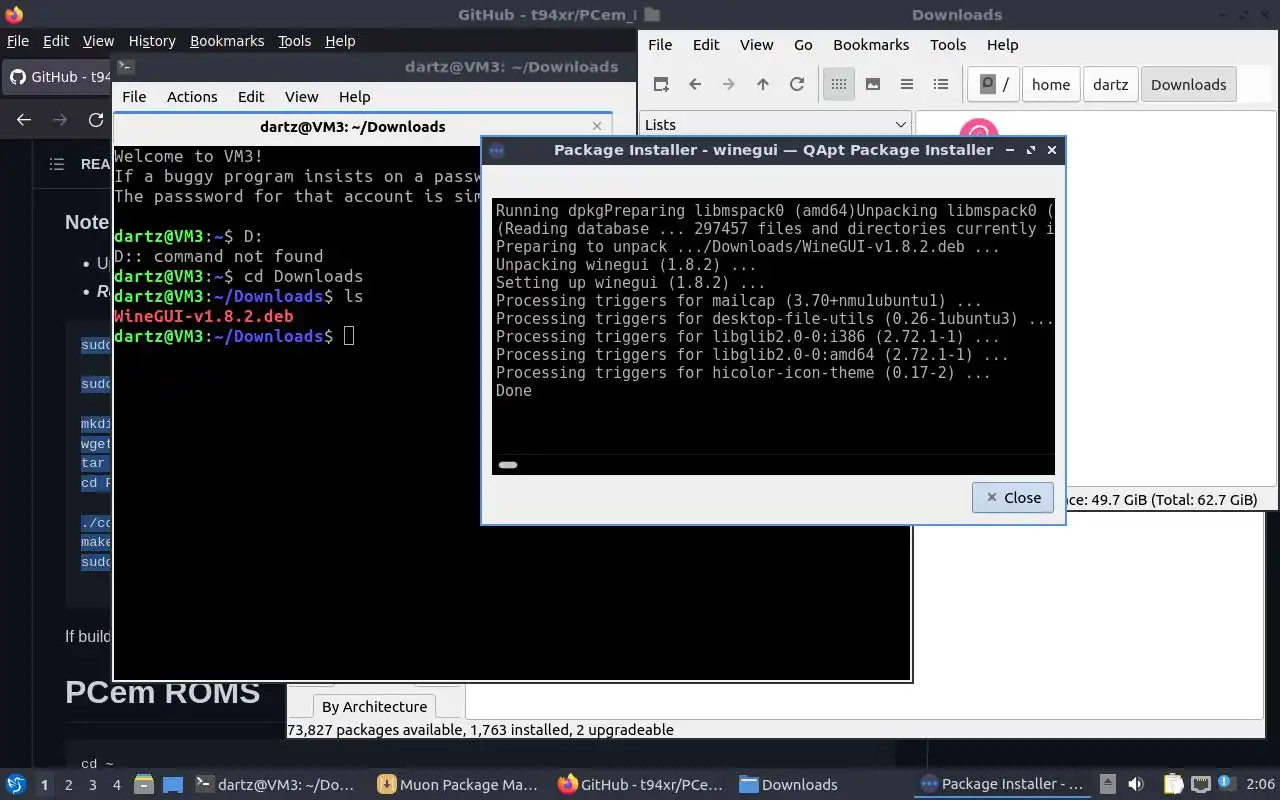
Task: Switch to virtual desktop 2
Action: [x=68, y=785]
